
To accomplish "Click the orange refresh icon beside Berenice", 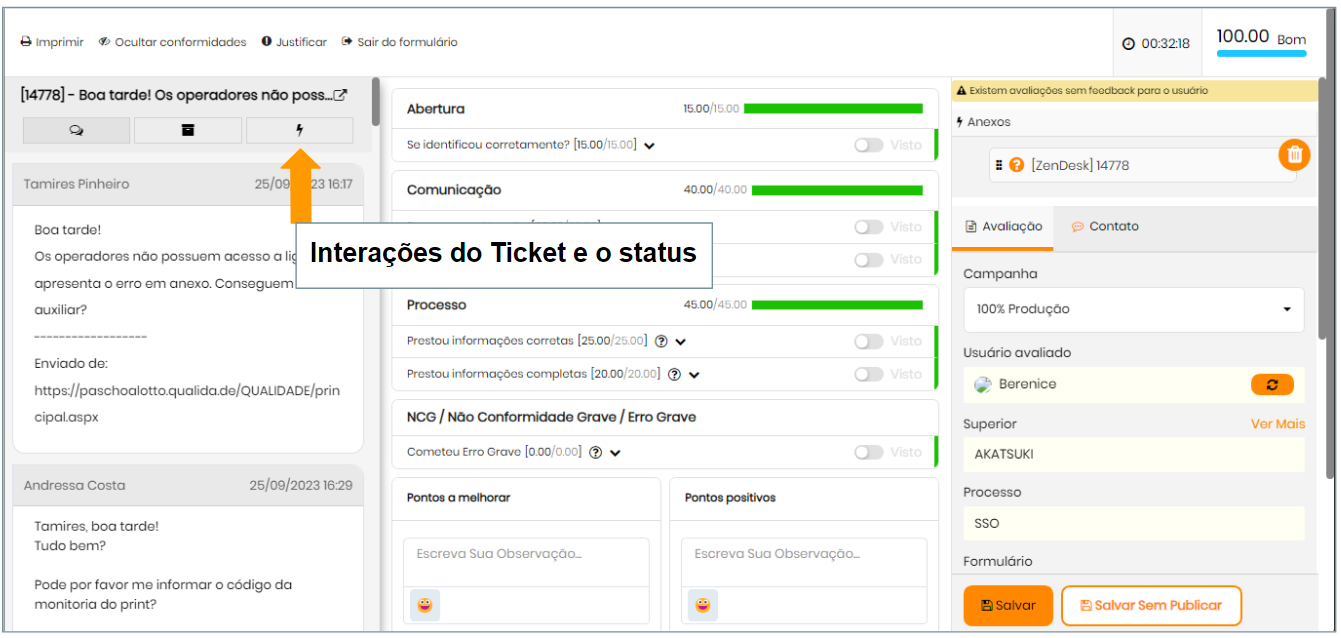I will [x=1272, y=385].
